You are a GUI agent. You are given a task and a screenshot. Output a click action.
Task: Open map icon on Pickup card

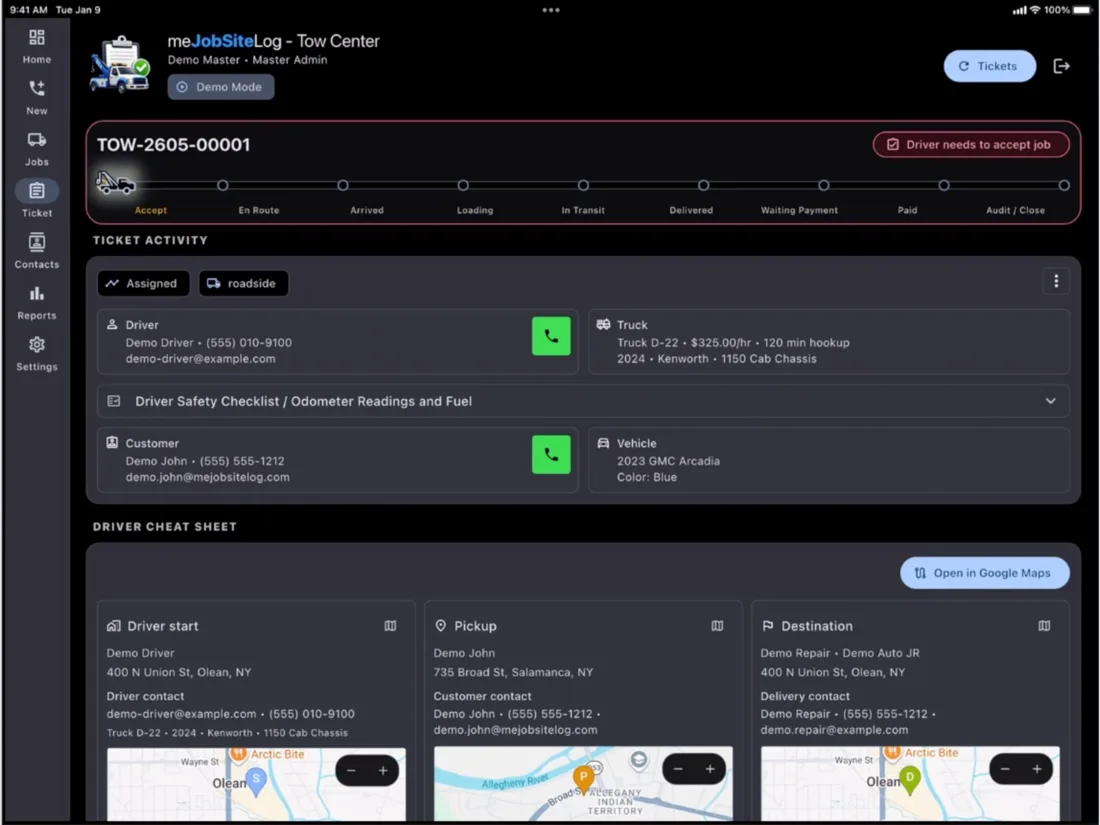click(x=717, y=626)
